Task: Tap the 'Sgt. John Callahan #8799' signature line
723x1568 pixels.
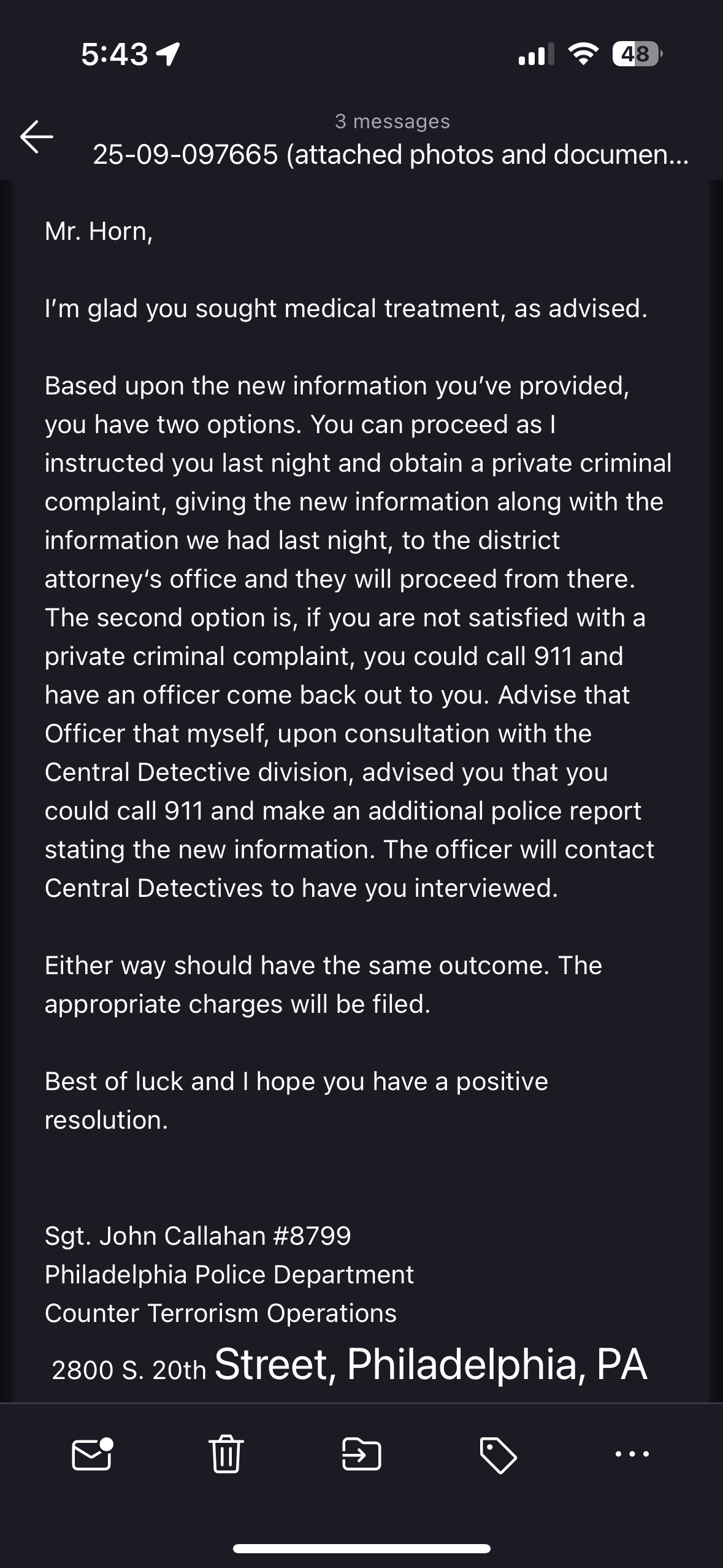Action: [x=198, y=1236]
